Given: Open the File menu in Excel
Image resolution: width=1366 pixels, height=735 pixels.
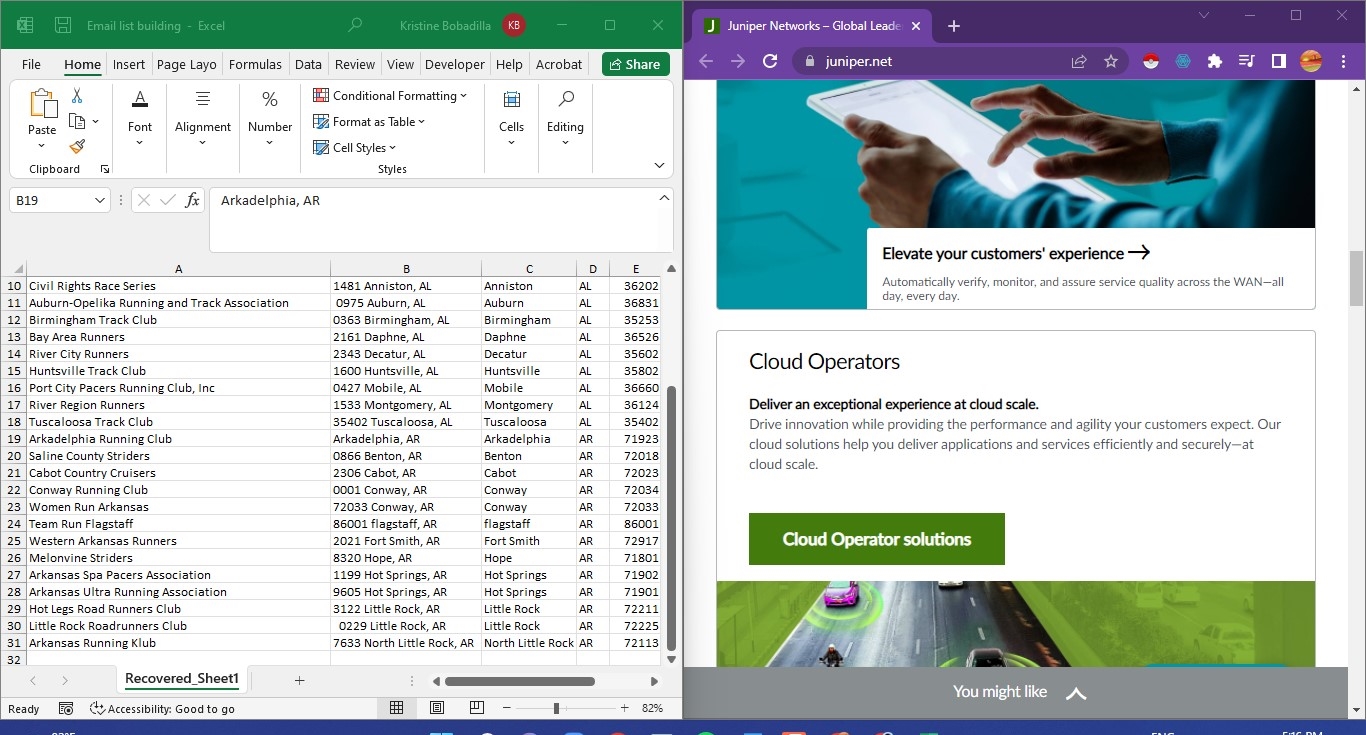Looking at the screenshot, I should click(x=31, y=64).
